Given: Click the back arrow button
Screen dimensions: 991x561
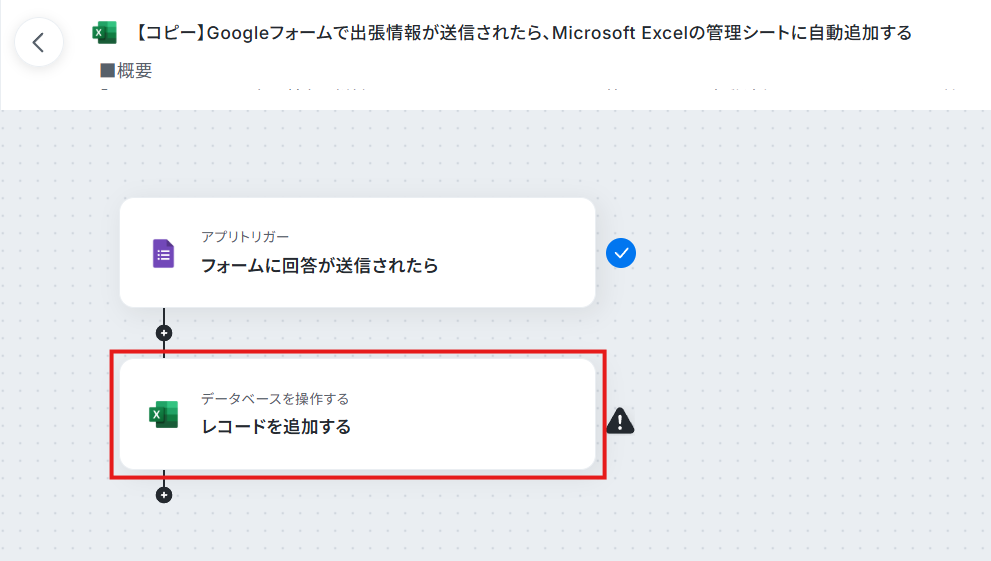Looking at the screenshot, I should [x=39, y=42].
